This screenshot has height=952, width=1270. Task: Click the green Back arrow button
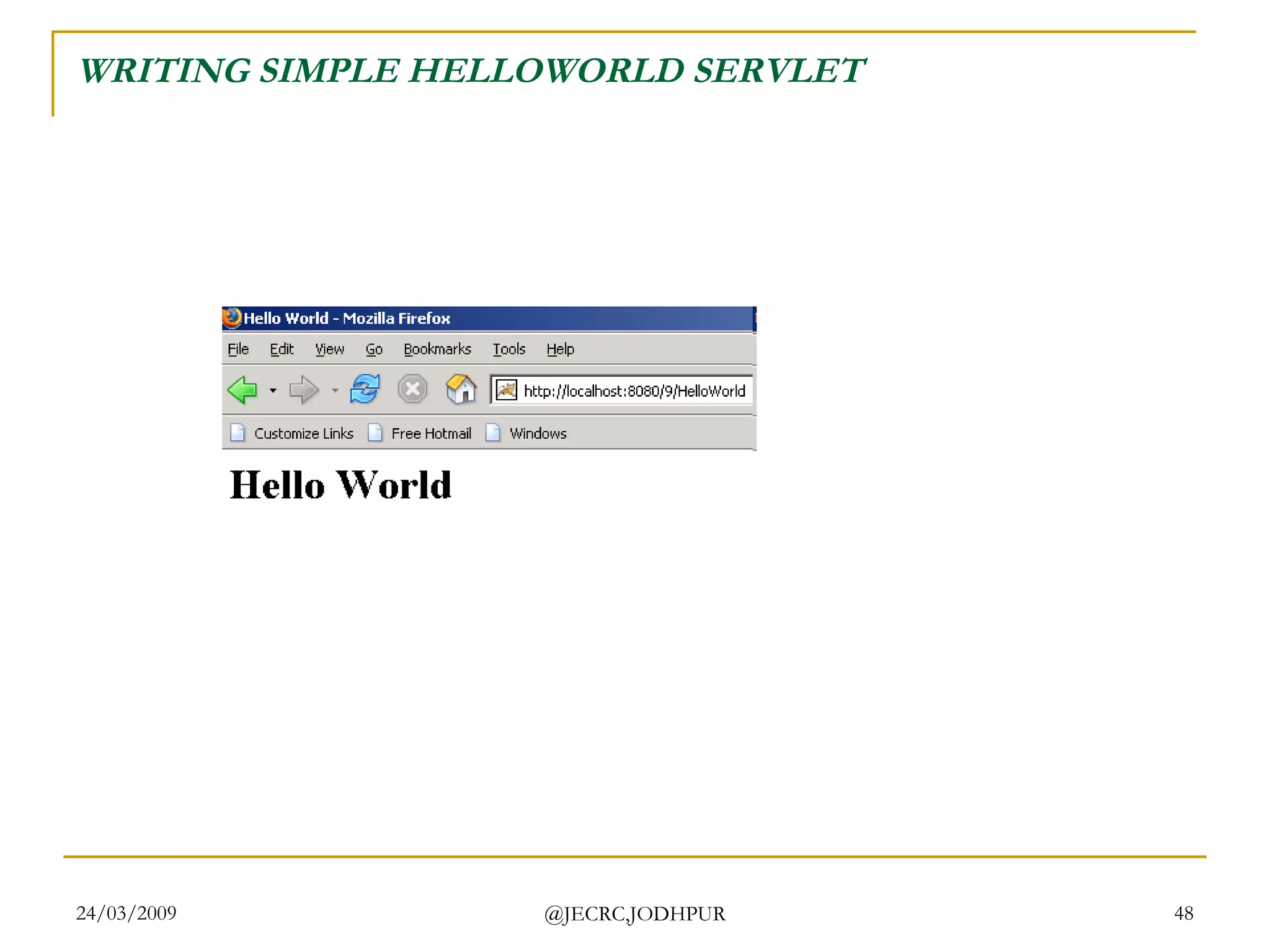click(242, 390)
